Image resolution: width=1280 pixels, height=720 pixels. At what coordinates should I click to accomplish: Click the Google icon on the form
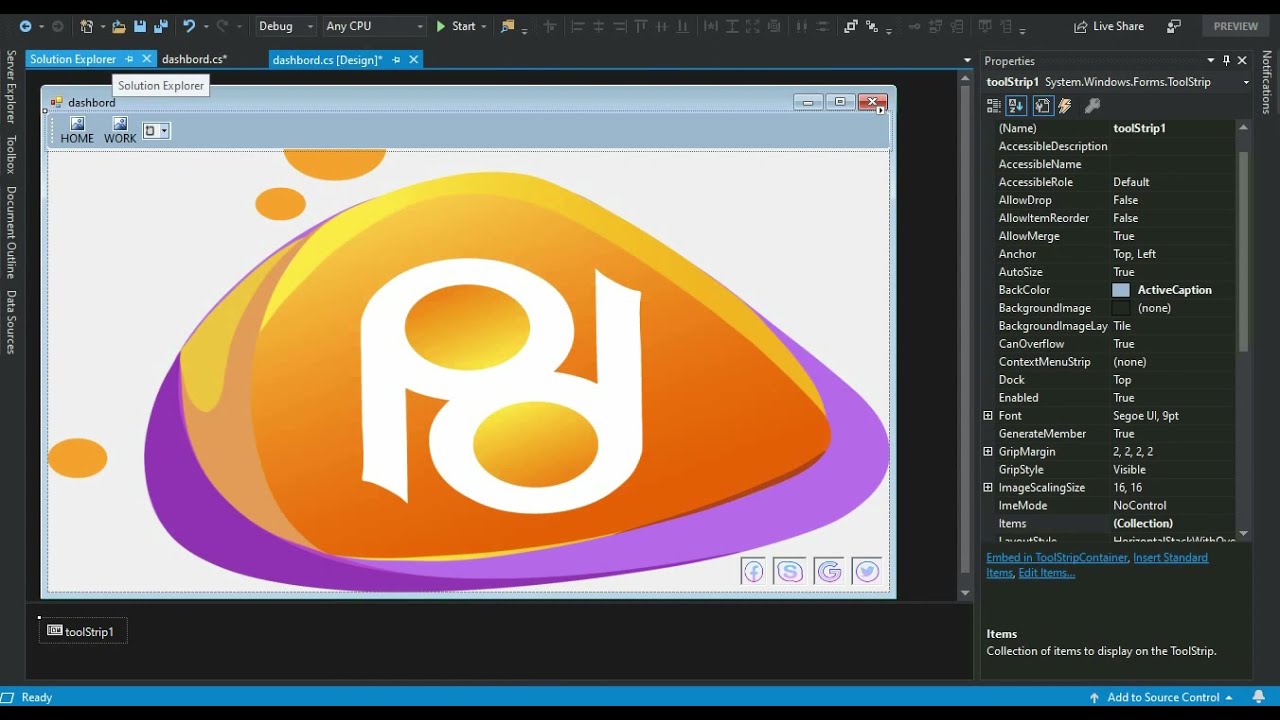click(x=829, y=571)
